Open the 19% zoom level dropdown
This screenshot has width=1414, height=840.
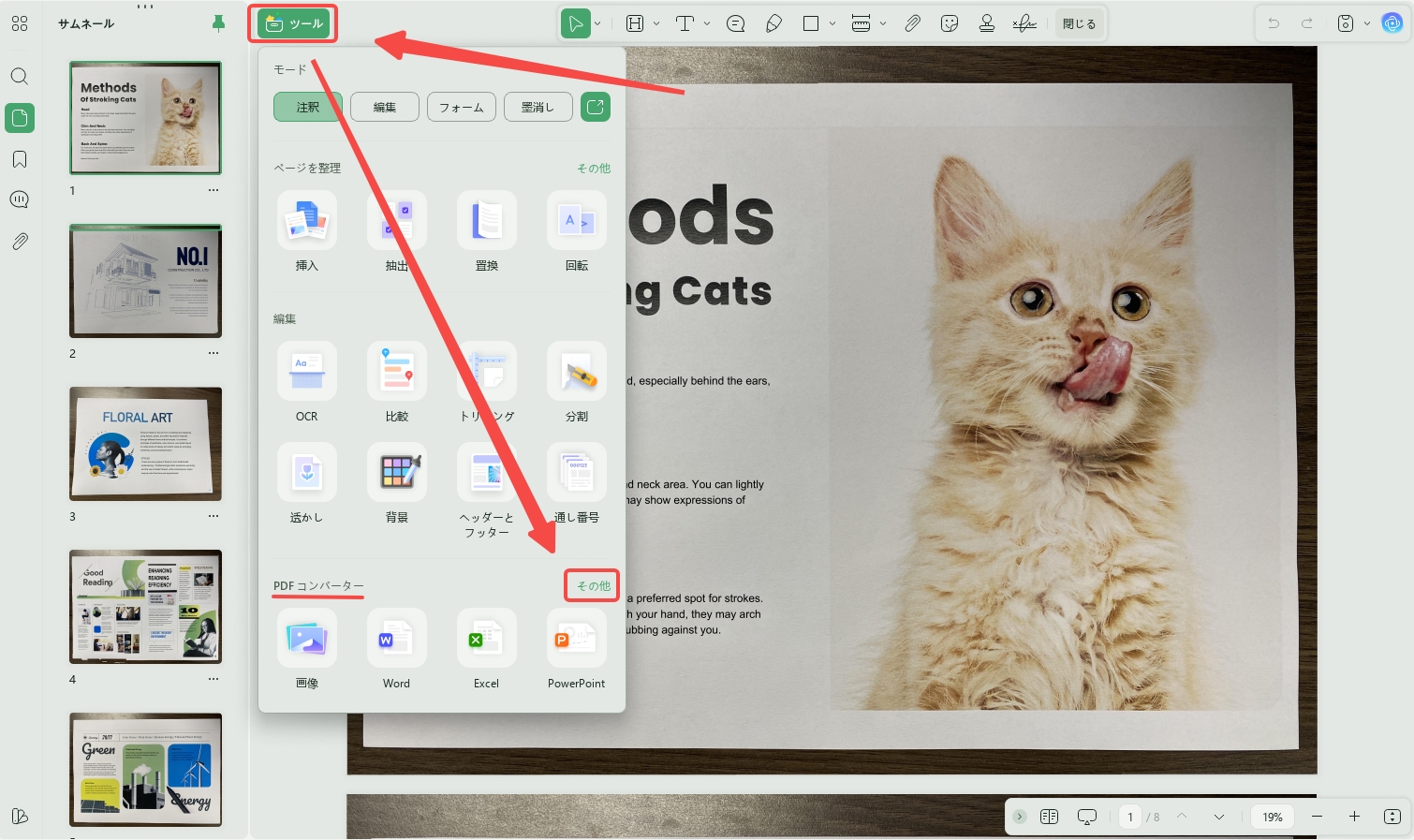pyautogui.click(x=1273, y=817)
